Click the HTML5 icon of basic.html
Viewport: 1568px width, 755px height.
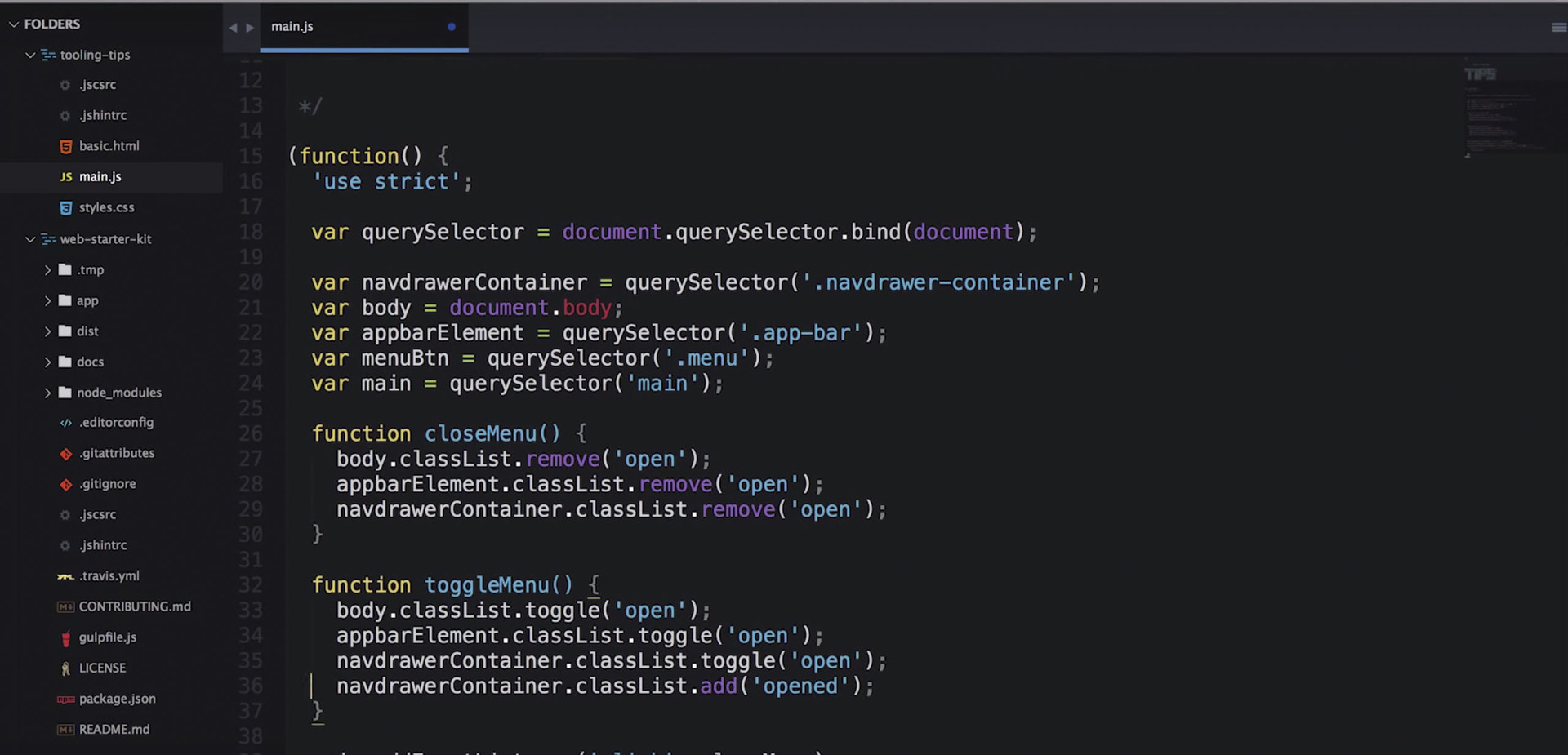click(x=66, y=147)
